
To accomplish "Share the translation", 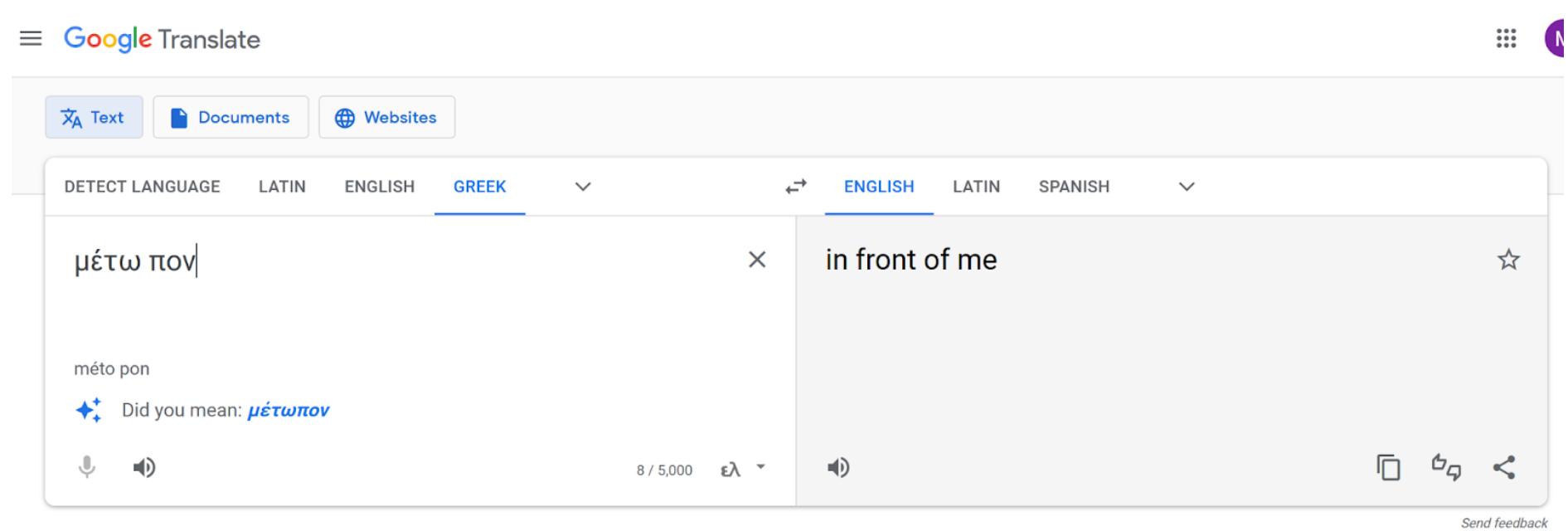I will (1504, 468).
